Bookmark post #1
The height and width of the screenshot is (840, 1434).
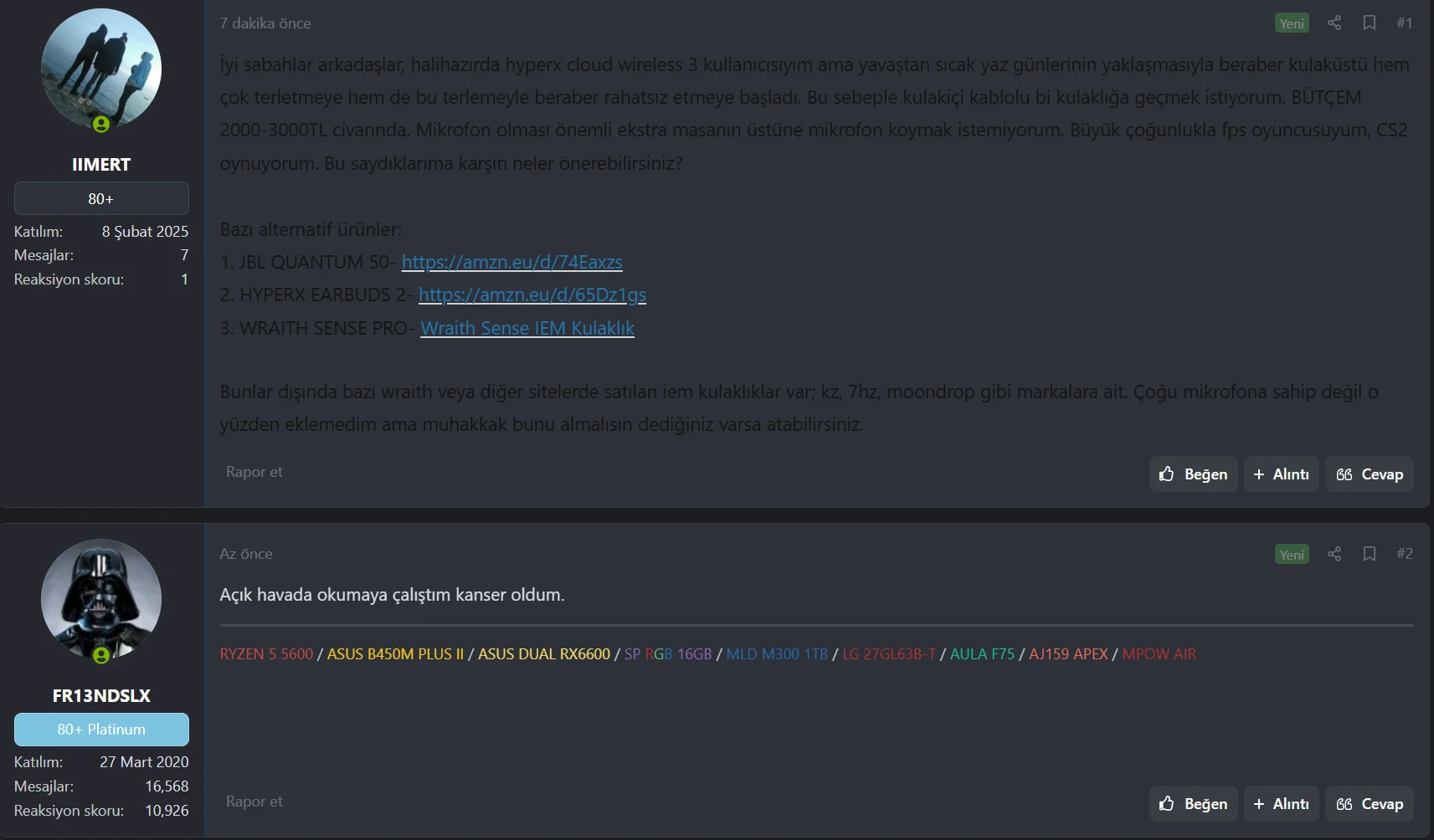coord(1370,23)
